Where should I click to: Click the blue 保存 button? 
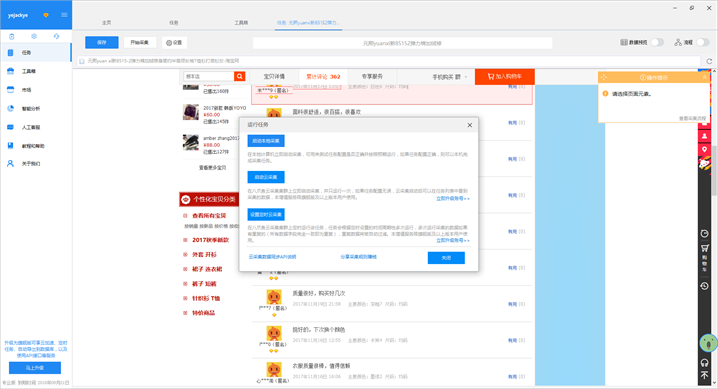click(102, 43)
